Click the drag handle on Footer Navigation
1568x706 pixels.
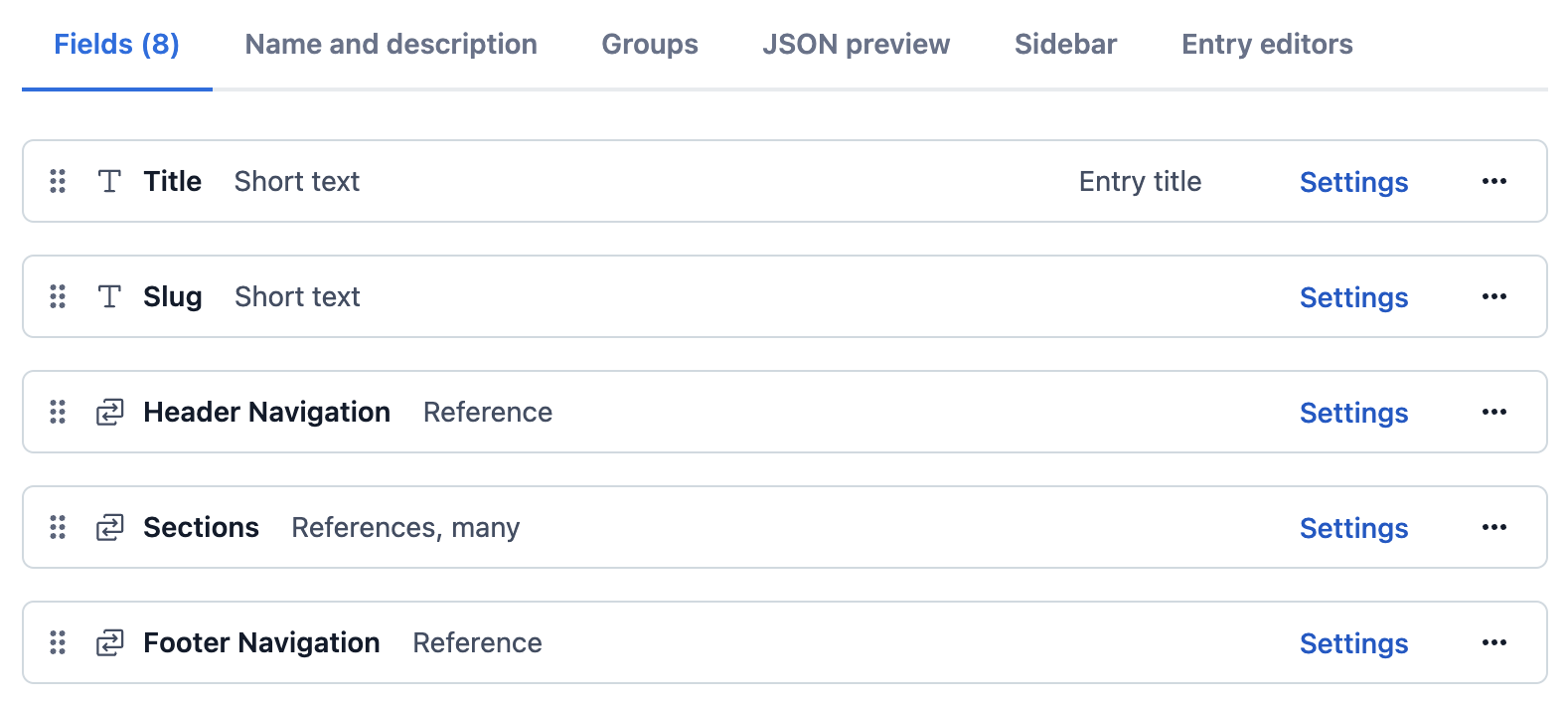coord(57,642)
